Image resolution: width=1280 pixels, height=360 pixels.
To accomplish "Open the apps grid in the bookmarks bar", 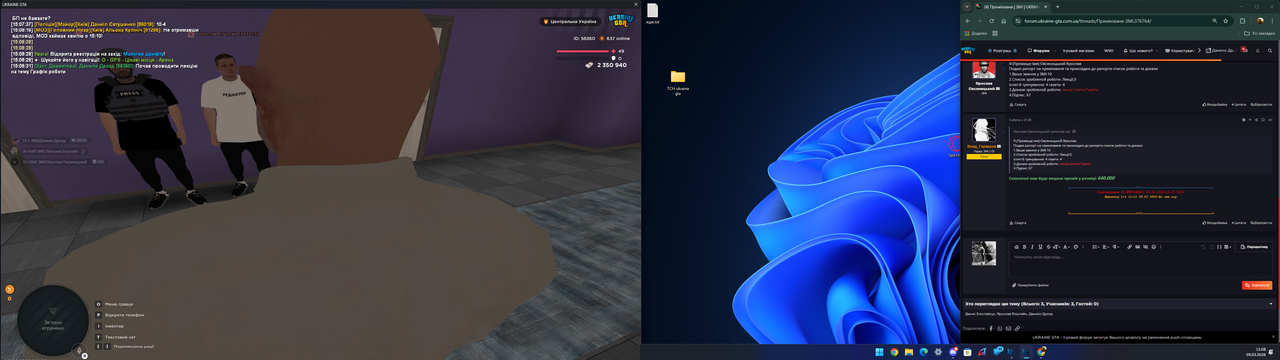I will pos(995,33).
